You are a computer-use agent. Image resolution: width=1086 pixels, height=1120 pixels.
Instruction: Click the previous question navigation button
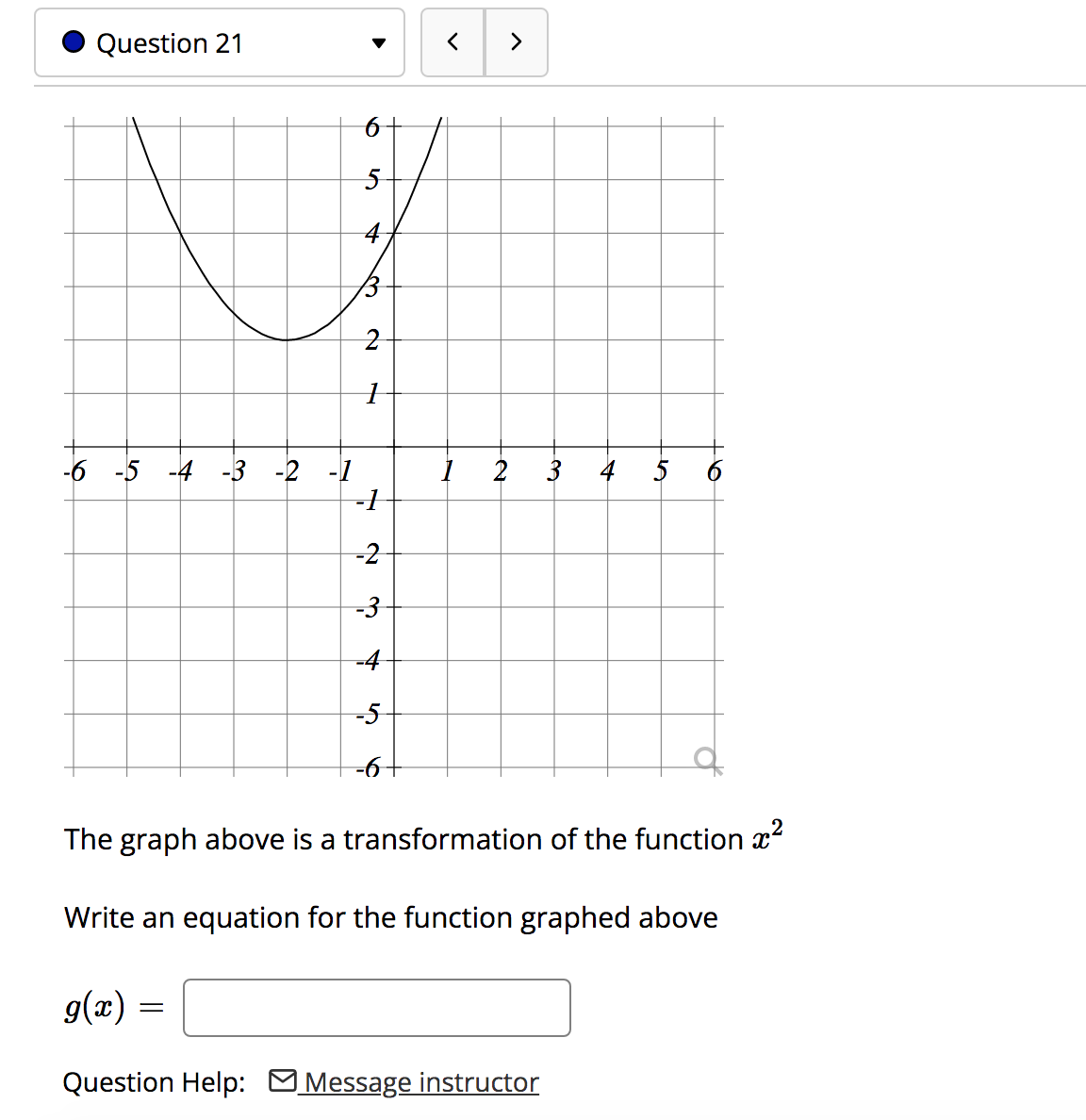pos(452,42)
